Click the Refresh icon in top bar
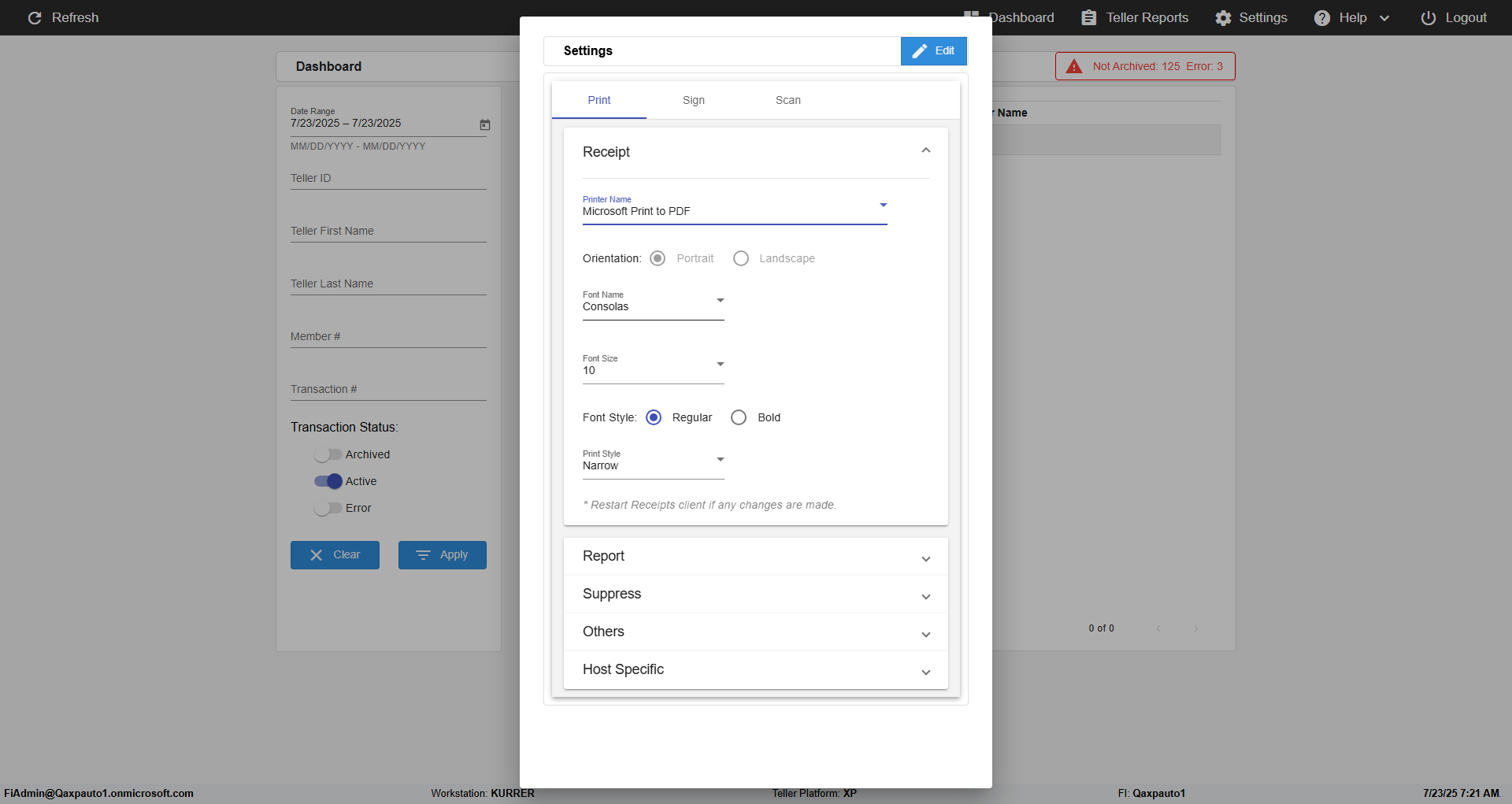 35,17
